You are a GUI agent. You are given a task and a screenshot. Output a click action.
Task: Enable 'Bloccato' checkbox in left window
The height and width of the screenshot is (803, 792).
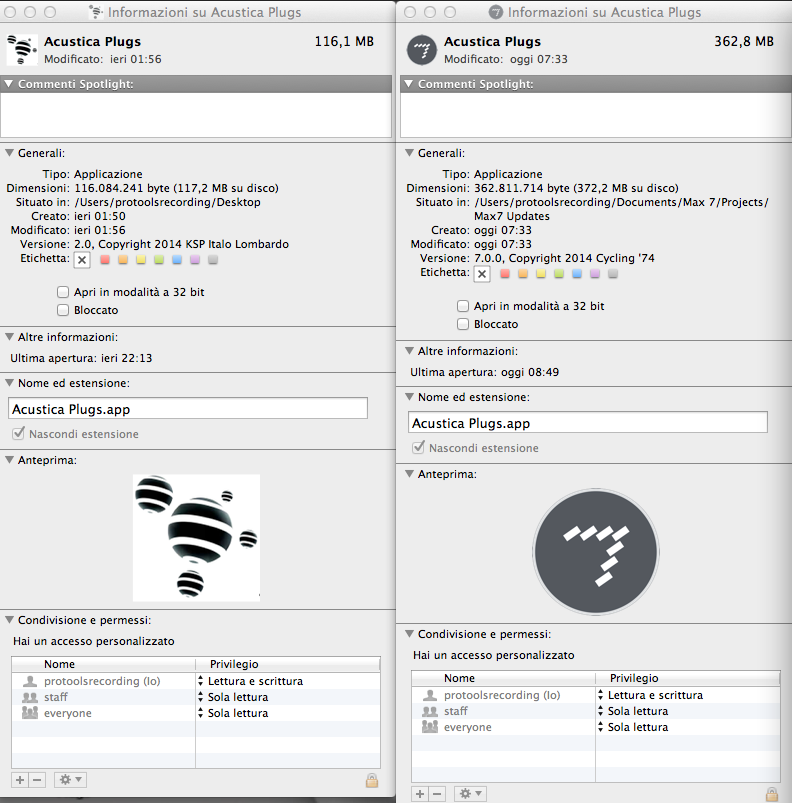[x=63, y=310]
